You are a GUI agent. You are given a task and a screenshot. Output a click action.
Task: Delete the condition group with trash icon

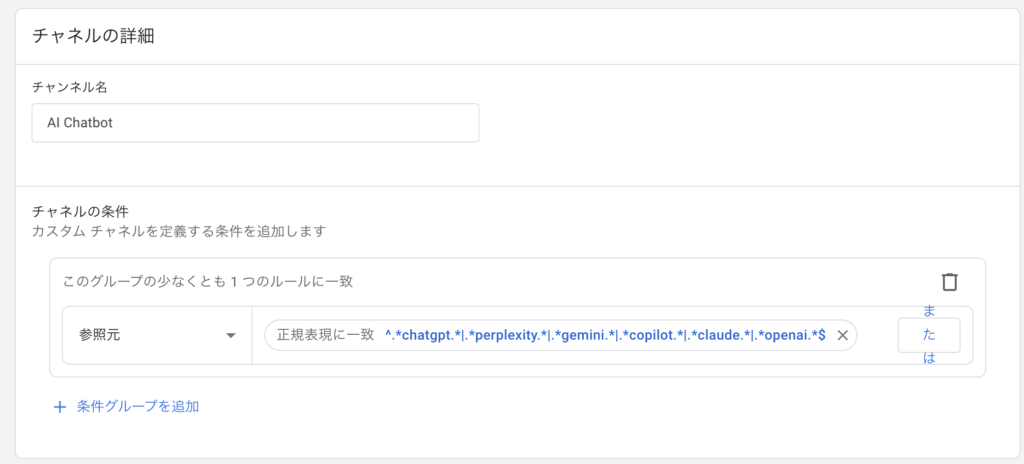tap(949, 282)
